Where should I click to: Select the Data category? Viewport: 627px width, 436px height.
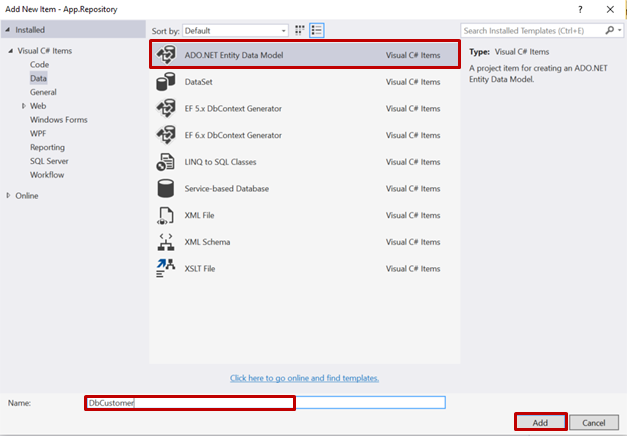coord(38,78)
